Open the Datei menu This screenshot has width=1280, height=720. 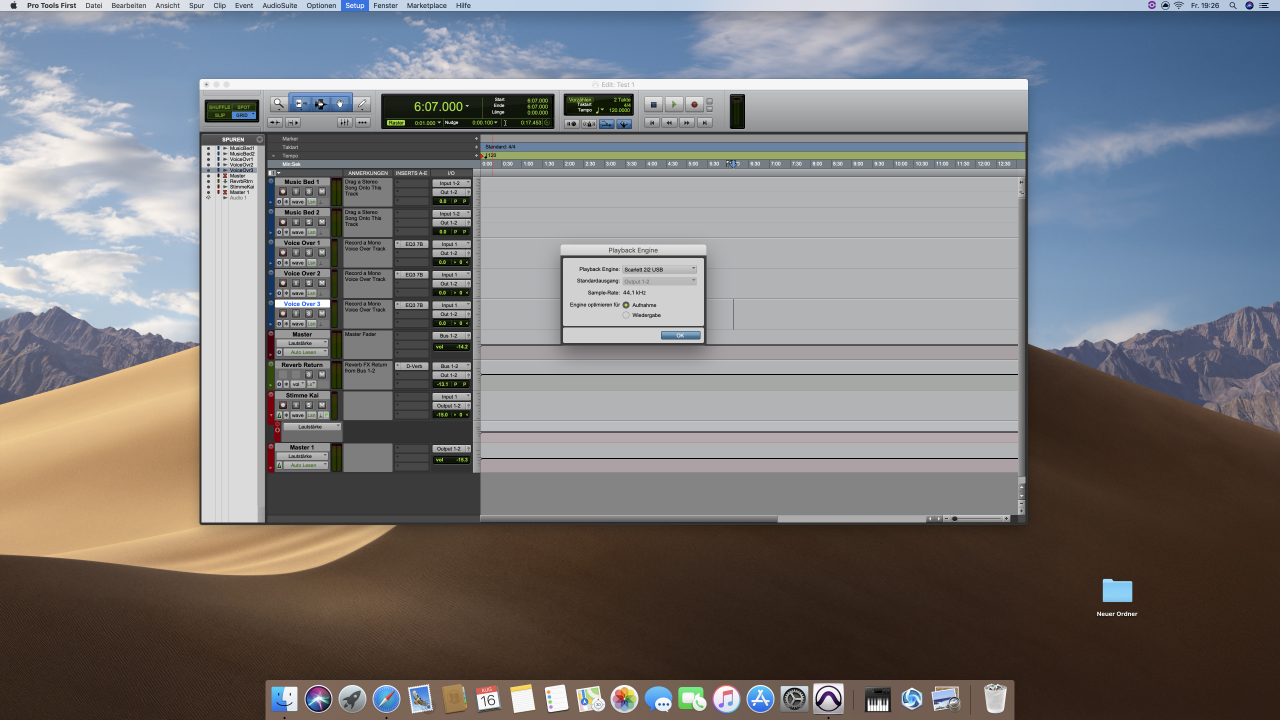pos(94,5)
